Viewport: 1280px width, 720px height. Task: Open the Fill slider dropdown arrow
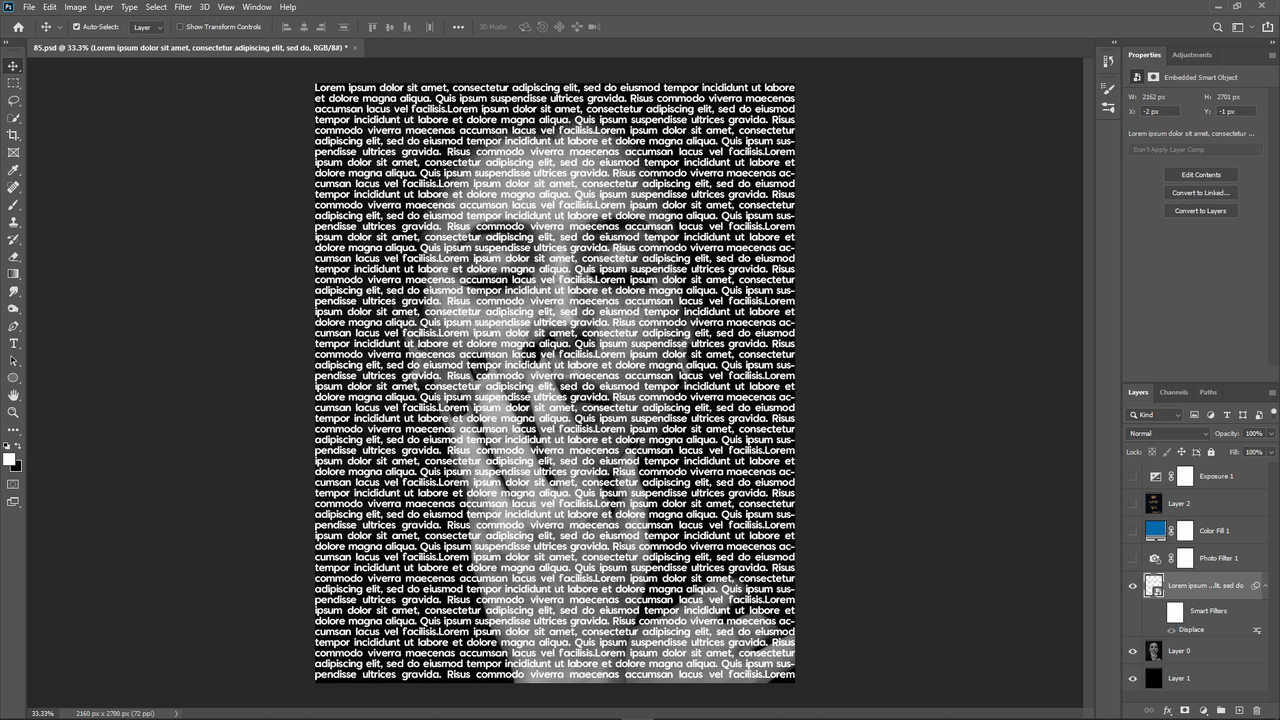1271,452
